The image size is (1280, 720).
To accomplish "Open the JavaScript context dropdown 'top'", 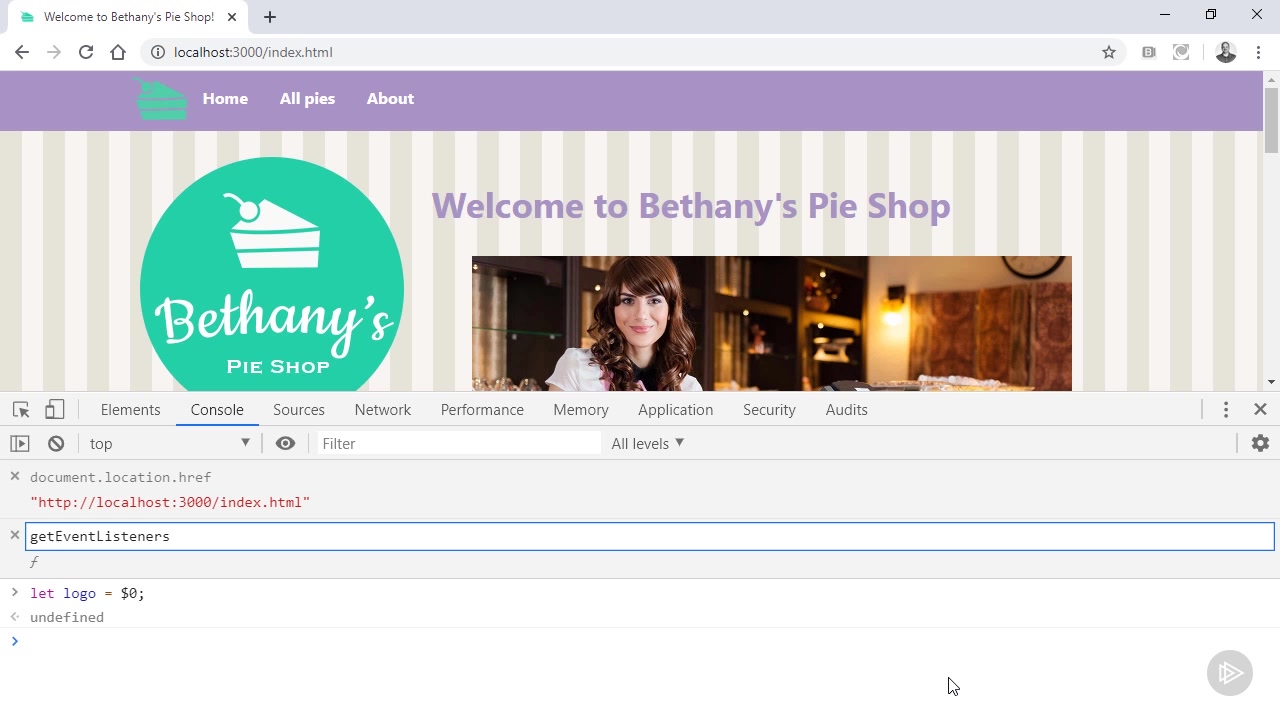I will point(169,444).
